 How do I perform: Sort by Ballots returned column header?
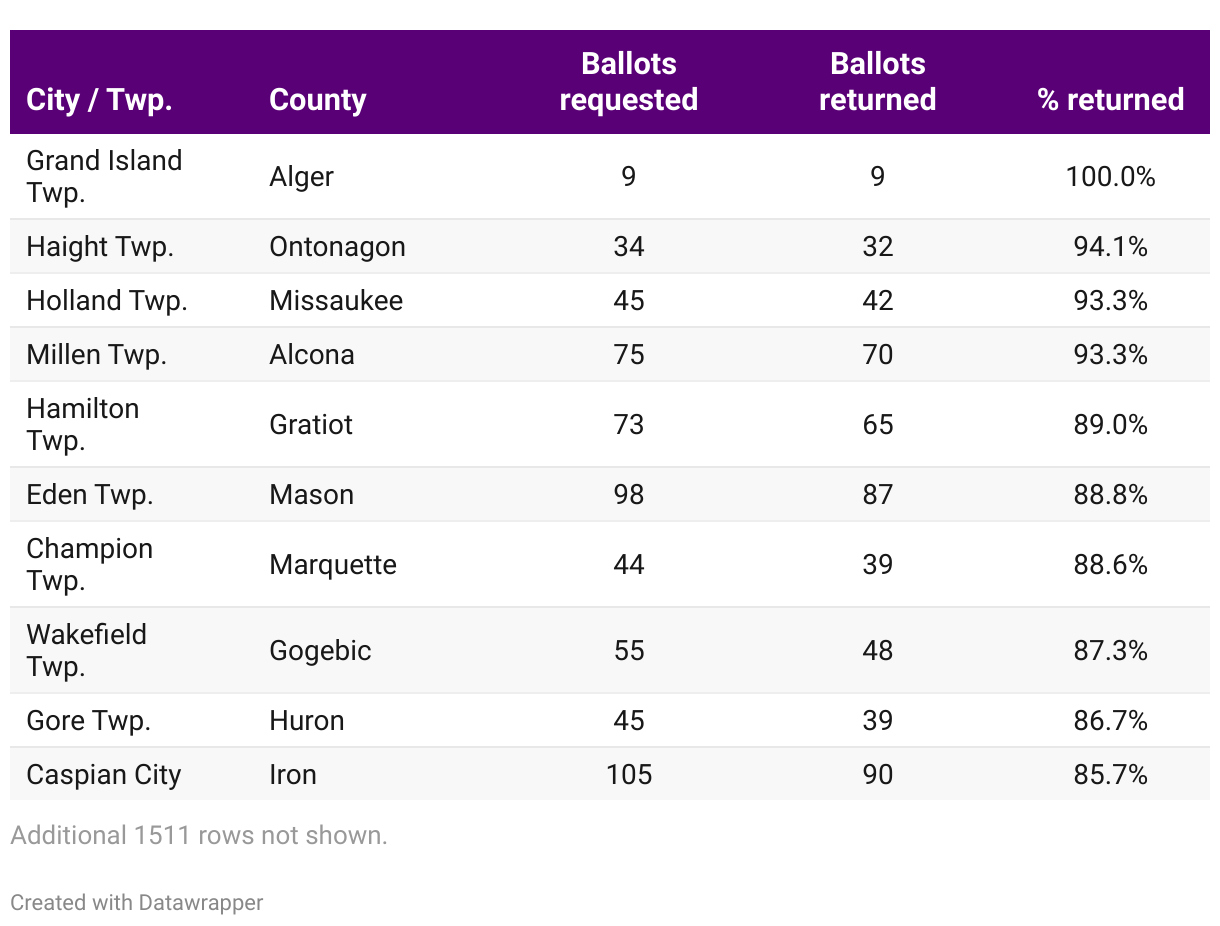[877, 82]
